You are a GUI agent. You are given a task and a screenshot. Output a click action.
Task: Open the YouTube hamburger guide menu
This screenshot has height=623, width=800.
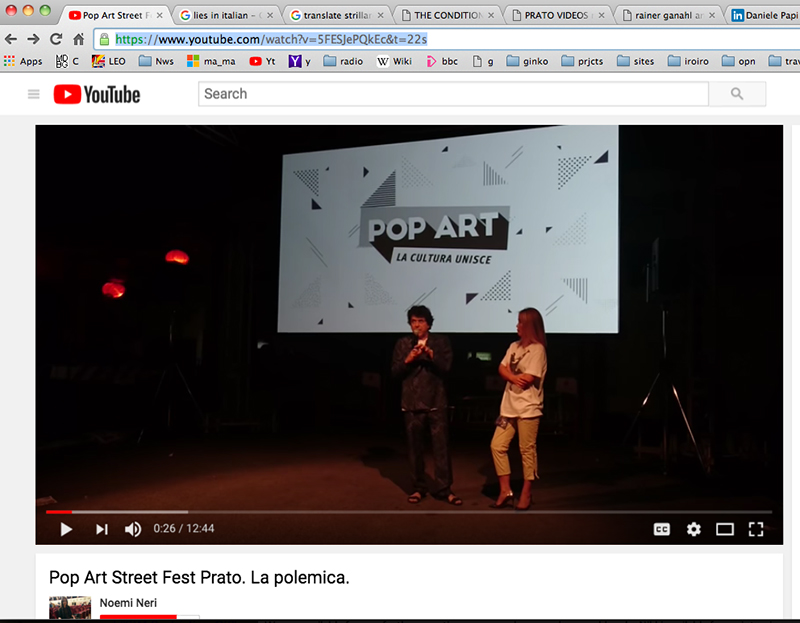[x=34, y=94]
